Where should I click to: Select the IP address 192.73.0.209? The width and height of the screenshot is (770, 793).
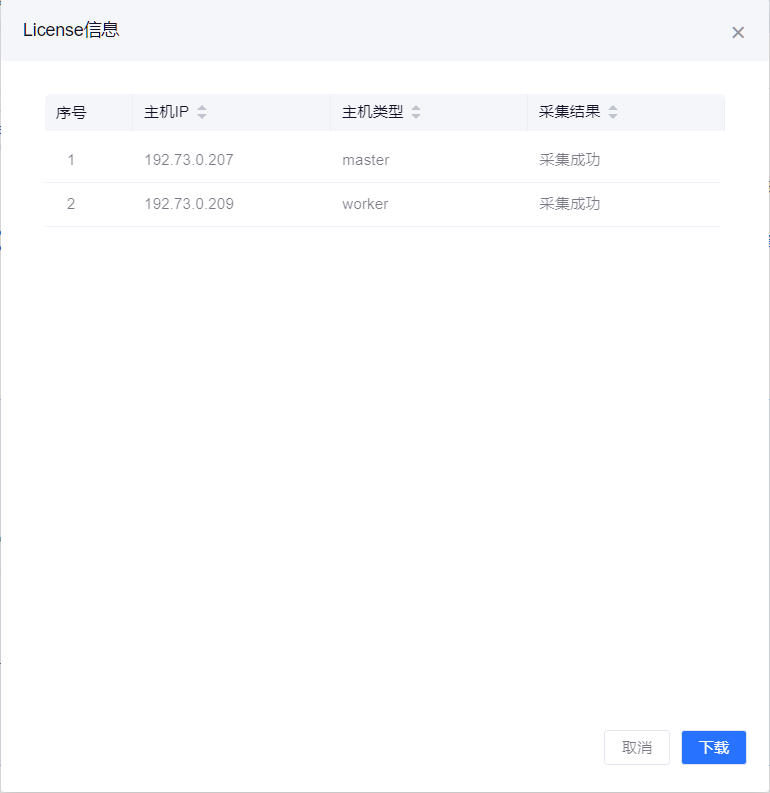coord(189,204)
